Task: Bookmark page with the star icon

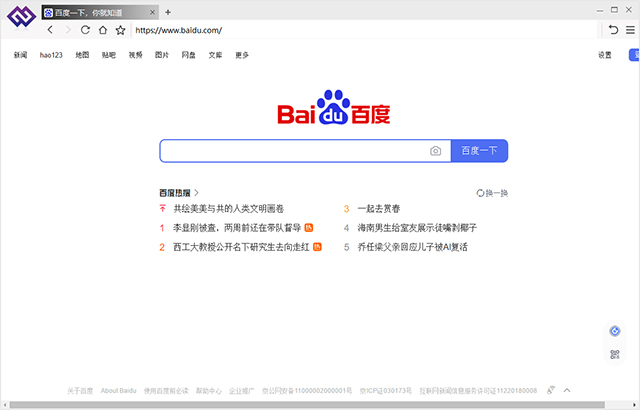Action: 120,30
